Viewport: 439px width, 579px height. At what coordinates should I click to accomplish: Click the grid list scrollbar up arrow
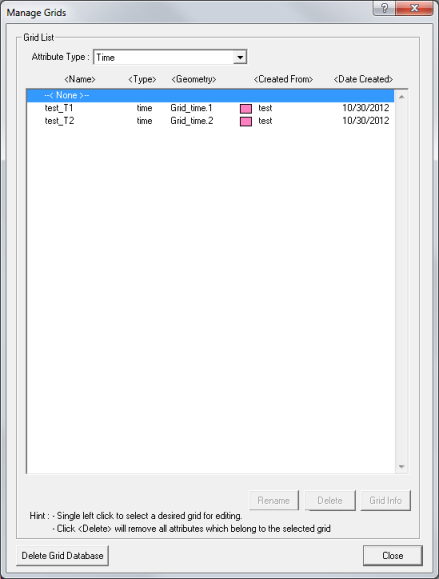tap(401, 97)
